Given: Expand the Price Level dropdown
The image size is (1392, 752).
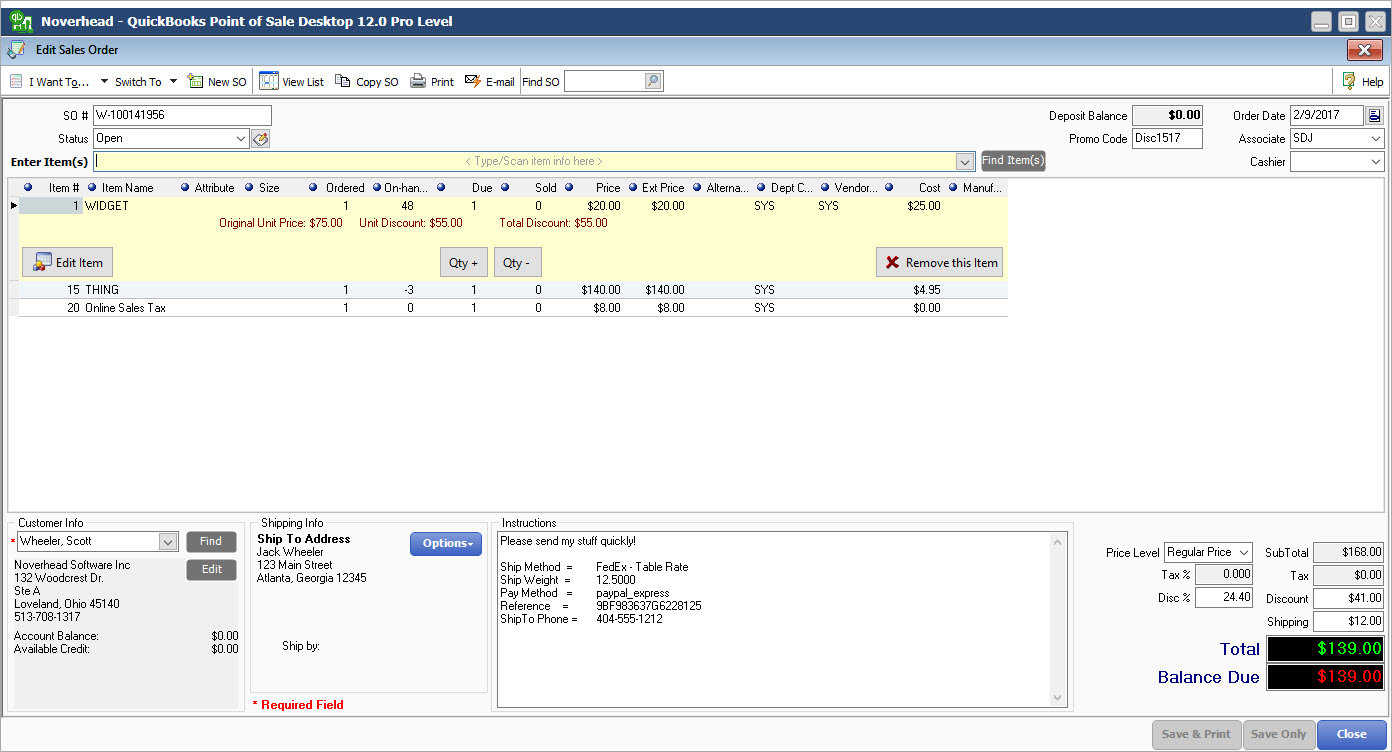Looking at the screenshot, I should (1244, 552).
